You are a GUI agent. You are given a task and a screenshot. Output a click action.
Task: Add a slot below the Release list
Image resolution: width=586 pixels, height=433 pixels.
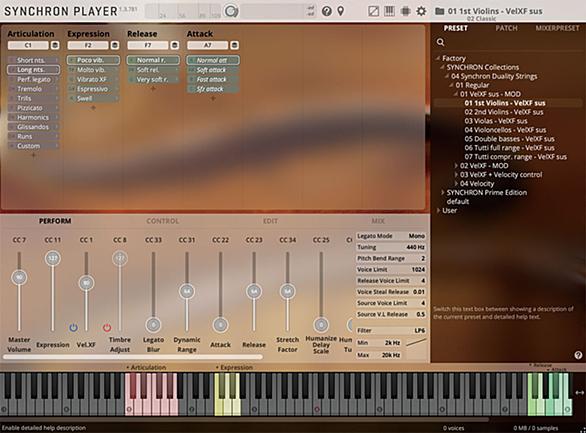pos(153,89)
